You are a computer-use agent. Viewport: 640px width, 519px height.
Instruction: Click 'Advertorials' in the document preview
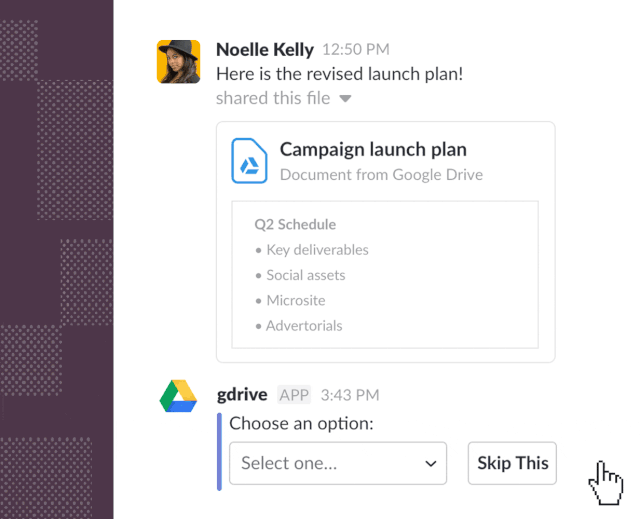(x=304, y=326)
